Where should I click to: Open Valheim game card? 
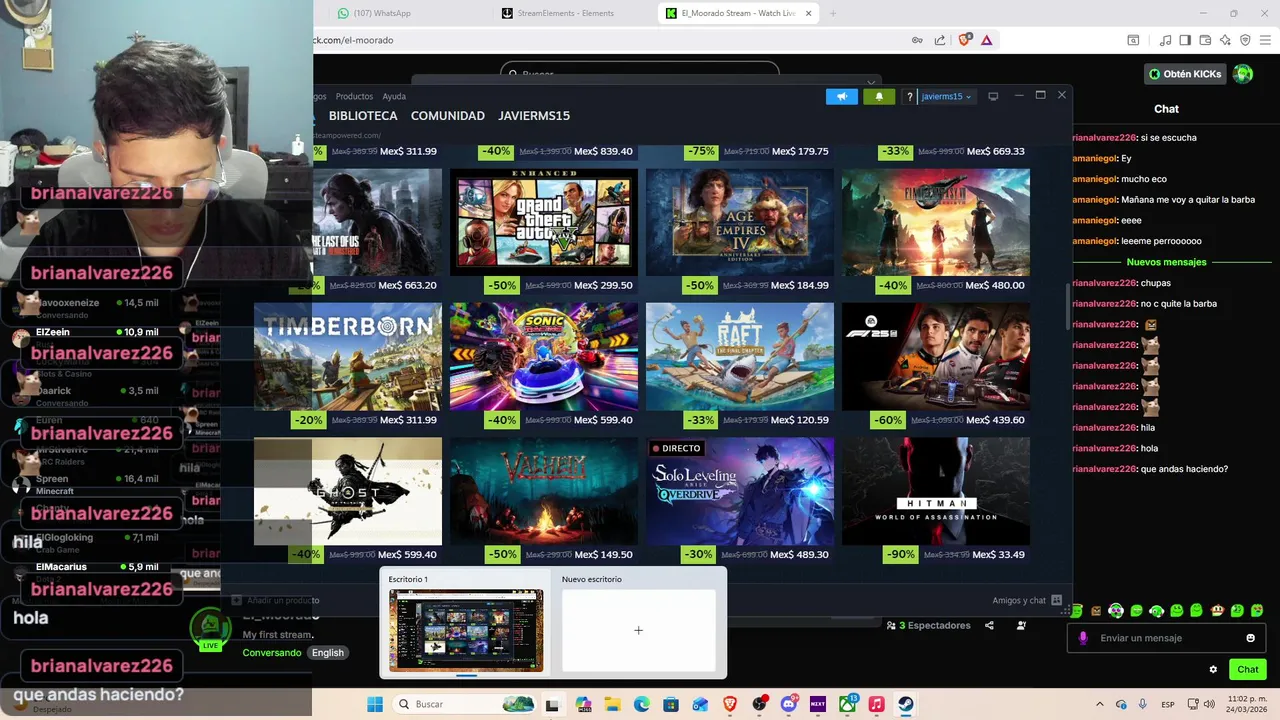point(544,491)
